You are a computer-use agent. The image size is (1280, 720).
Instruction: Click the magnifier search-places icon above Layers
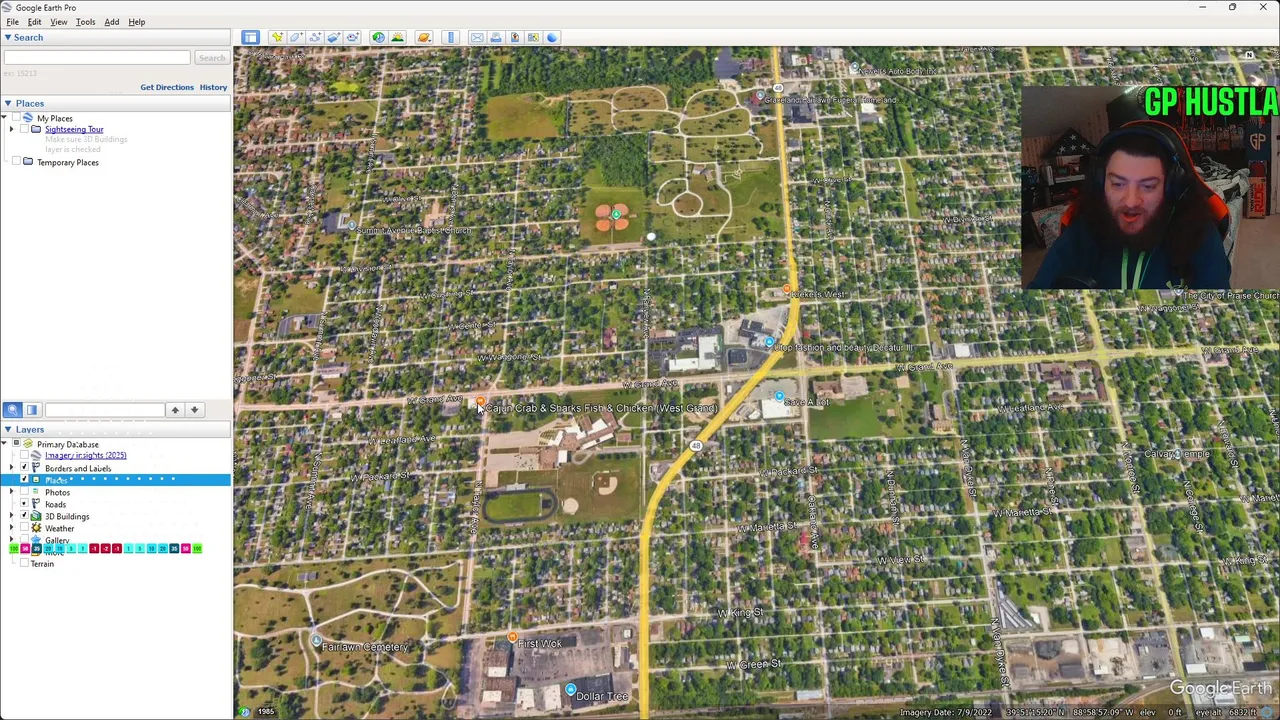12,409
